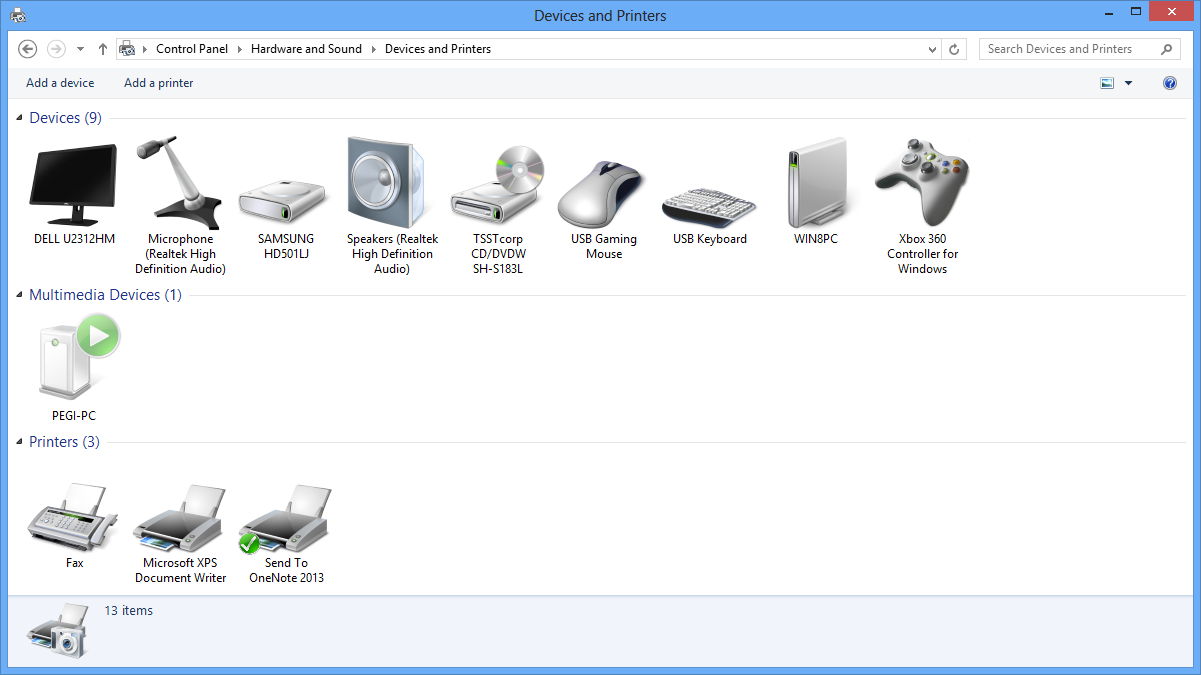The image size is (1201, 675).
Task: Open the recent locations dropdown arrow
Action: [x=80, y=49]
